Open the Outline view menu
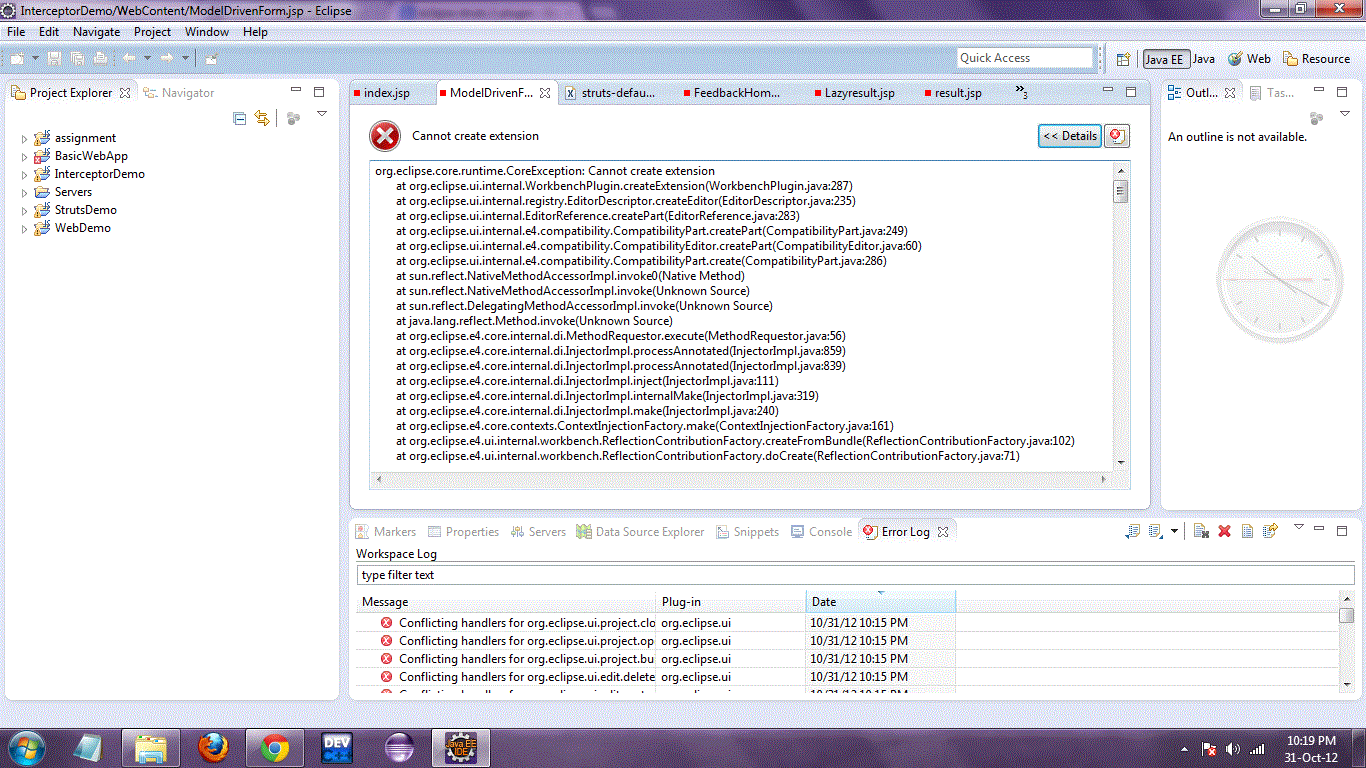This screenshot has height=768, width=1366. point(1345,115)
